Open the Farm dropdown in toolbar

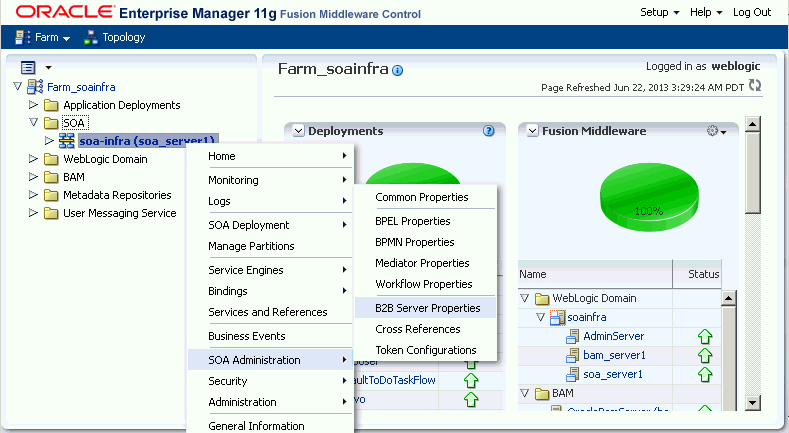tap(52, 37)
